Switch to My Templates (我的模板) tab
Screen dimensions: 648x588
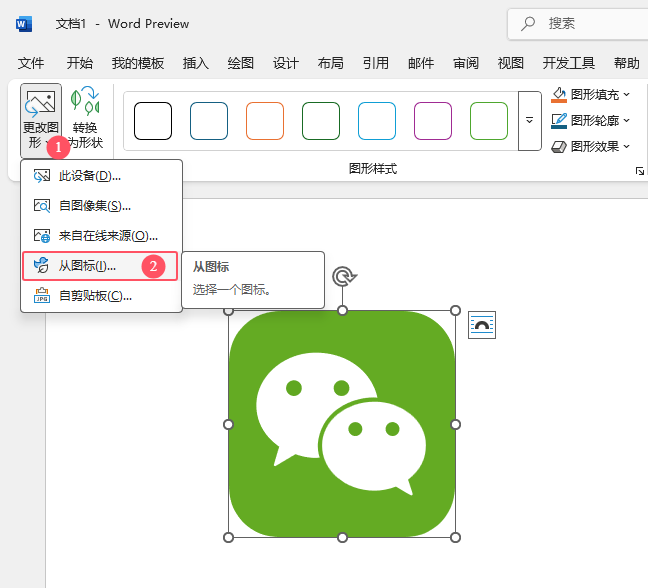(x=138, y=63)
